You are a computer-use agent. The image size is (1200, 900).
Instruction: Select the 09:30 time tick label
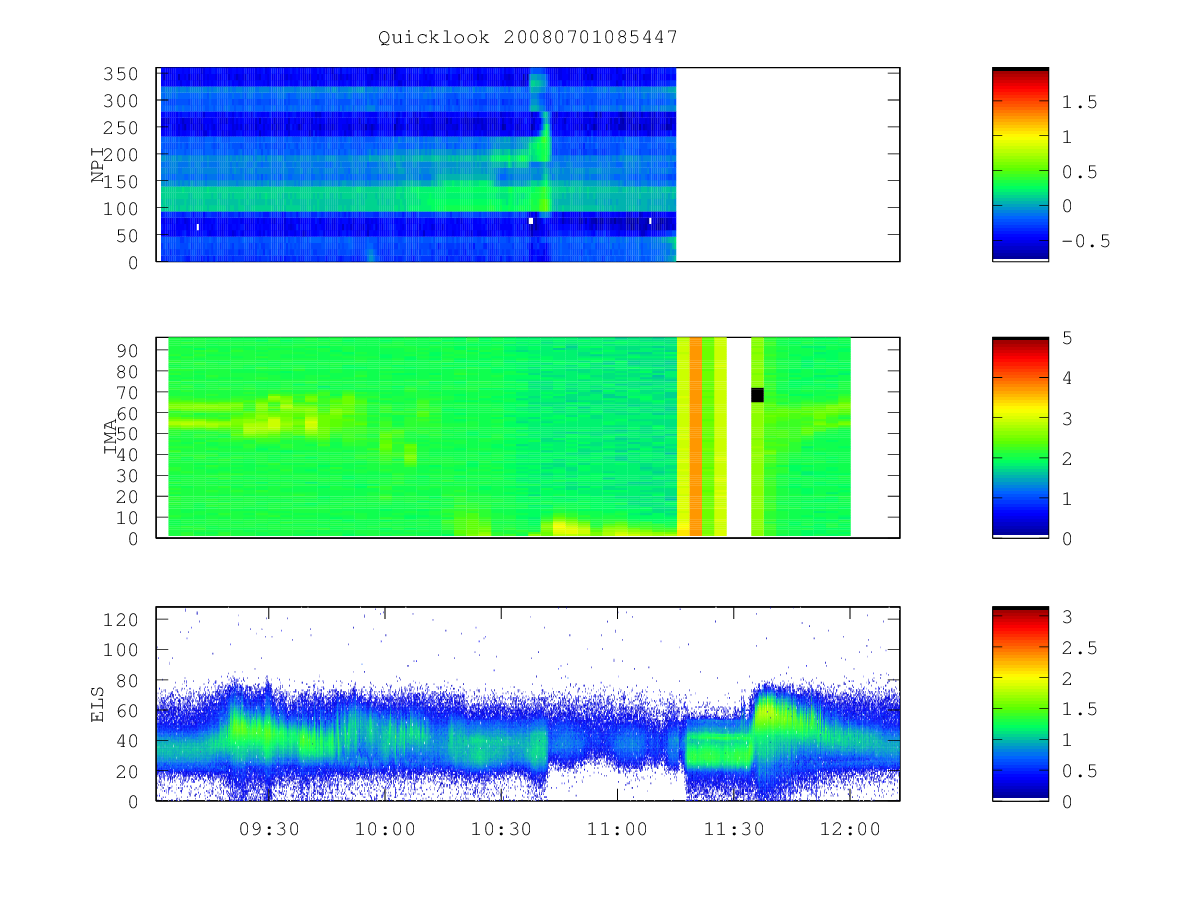tap(269, 829)
